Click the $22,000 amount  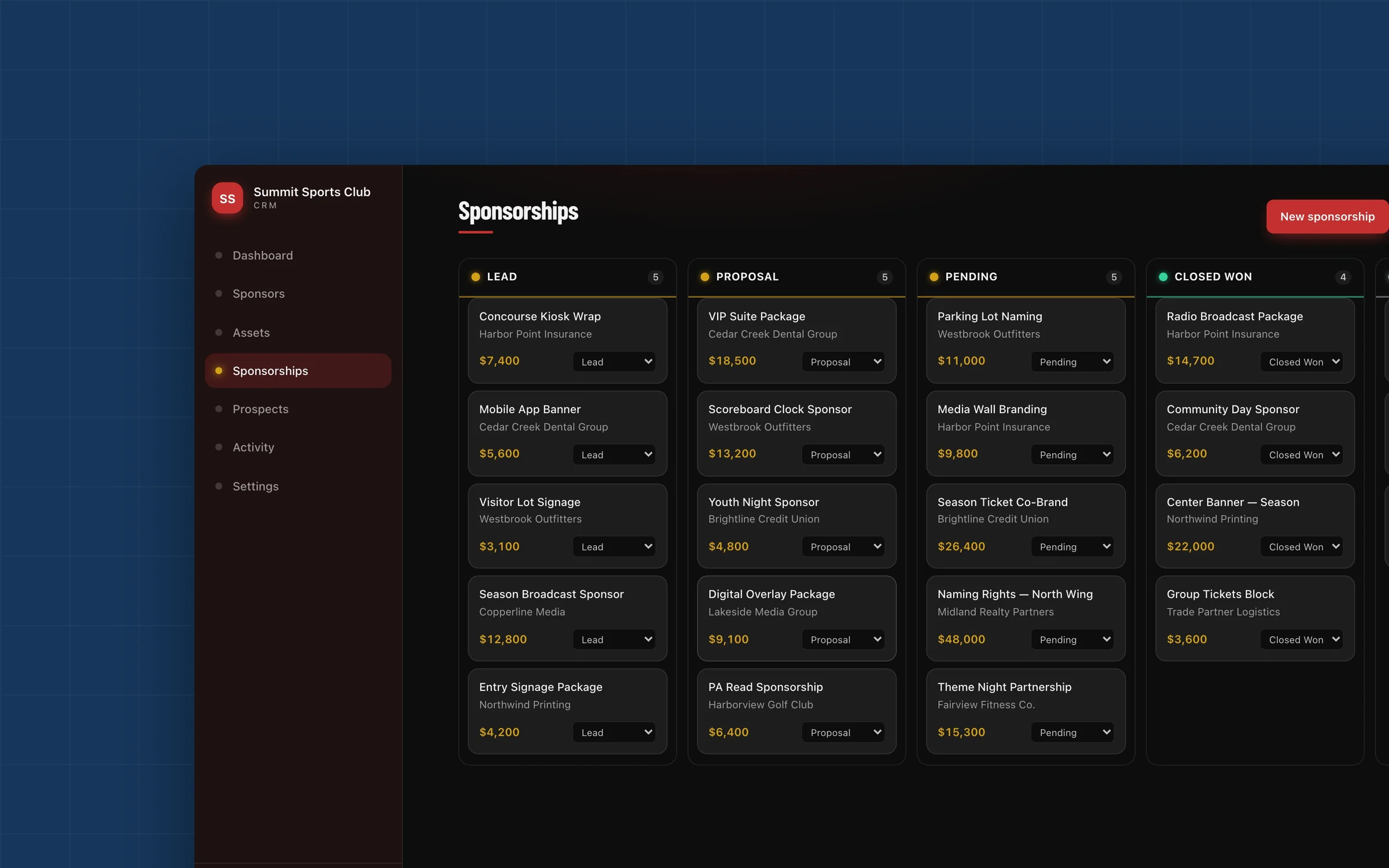point(1190,547)
